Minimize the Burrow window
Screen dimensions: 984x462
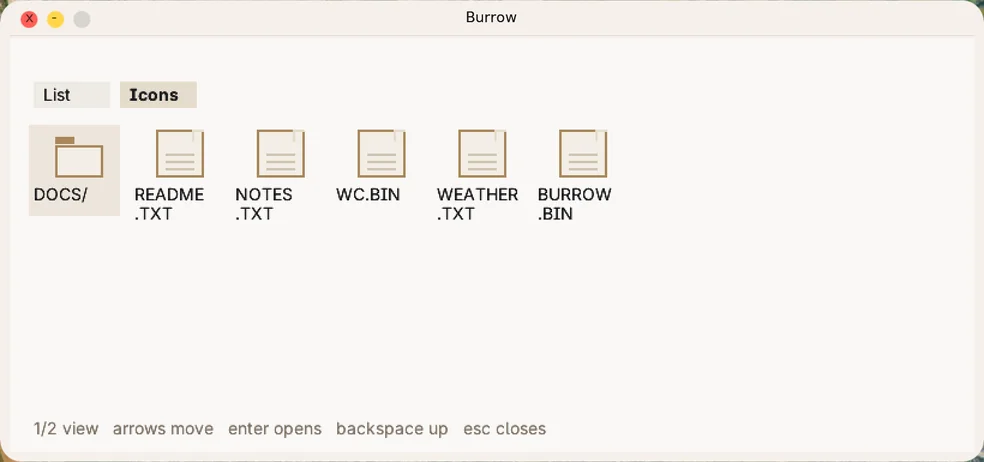[55, 19]
